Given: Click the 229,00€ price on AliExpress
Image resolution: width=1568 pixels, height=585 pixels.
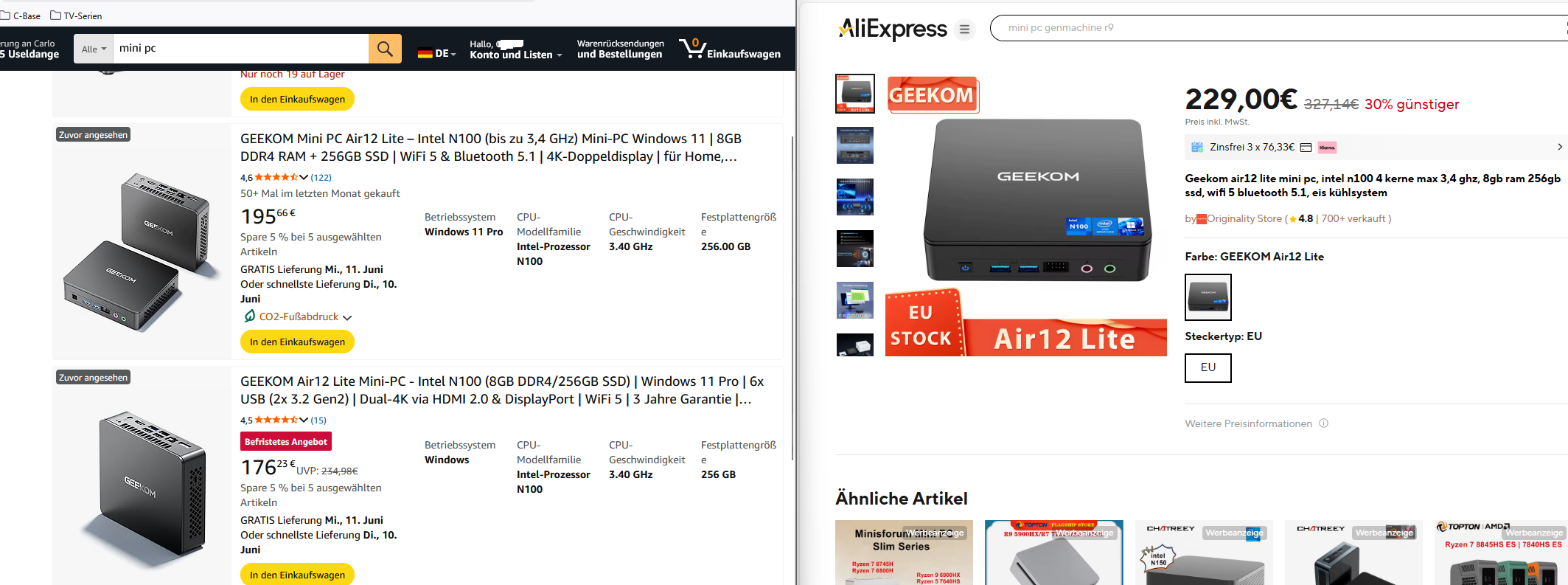Looking at the screenshot, I should [x=1241, y=99].
